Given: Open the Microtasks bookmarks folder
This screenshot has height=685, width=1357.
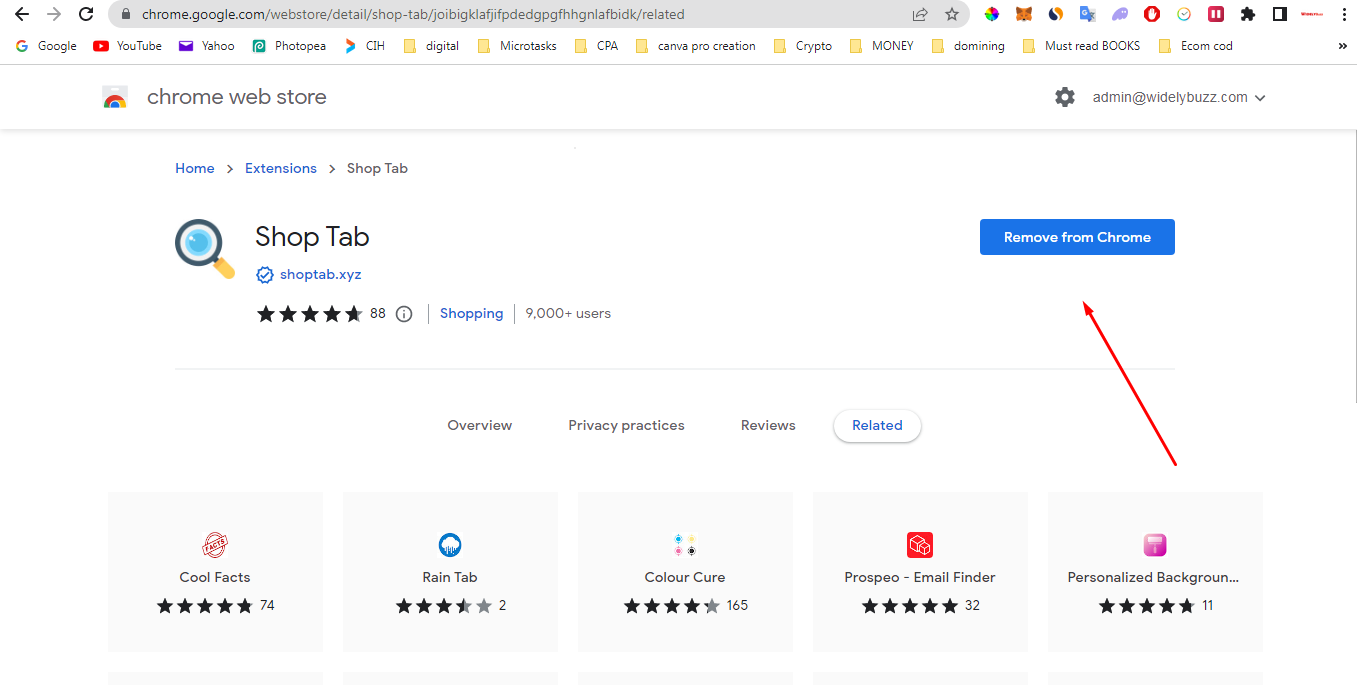Looking at the screenshot, I should tap(517, 46).
